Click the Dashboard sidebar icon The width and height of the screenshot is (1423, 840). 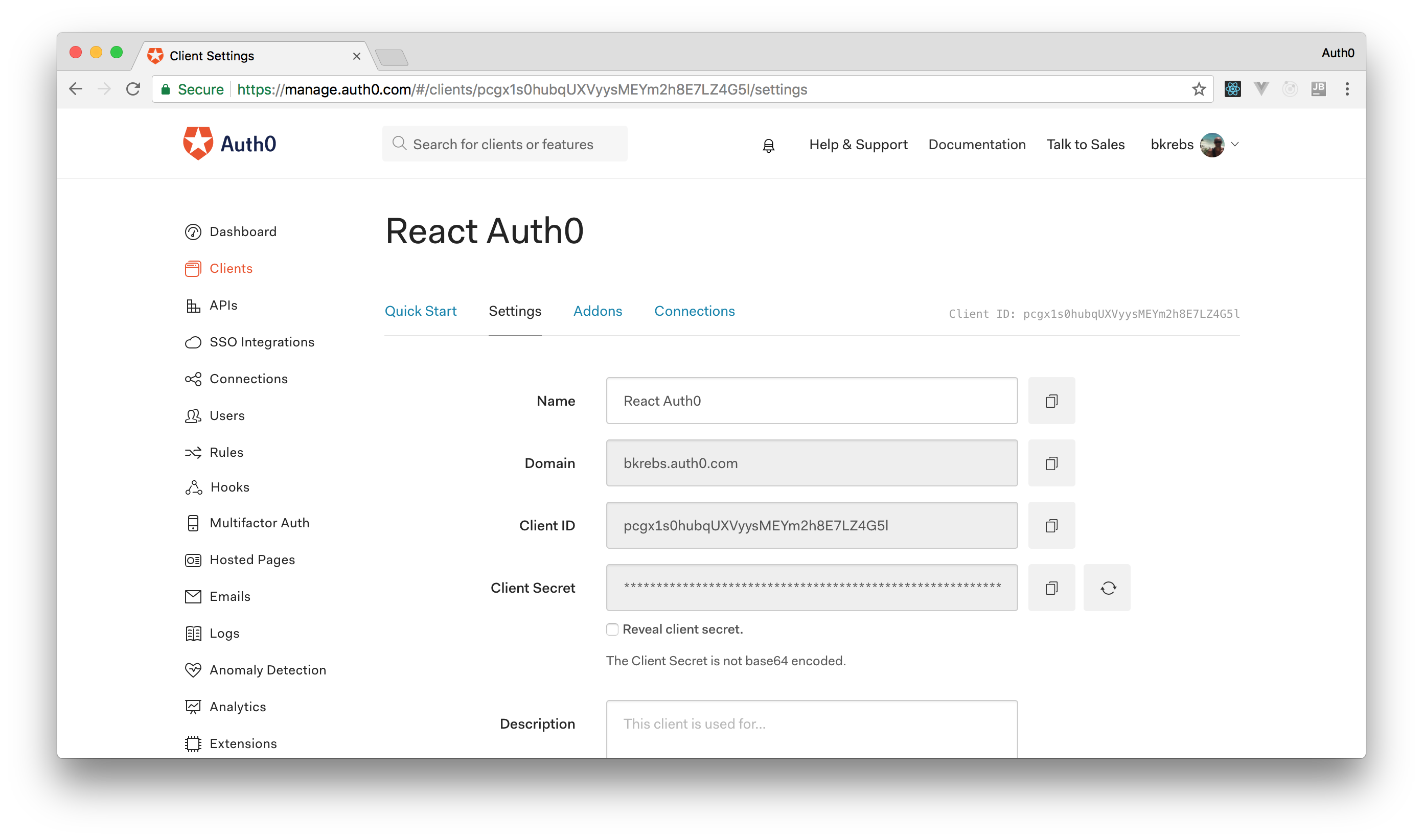click(193, 232)
